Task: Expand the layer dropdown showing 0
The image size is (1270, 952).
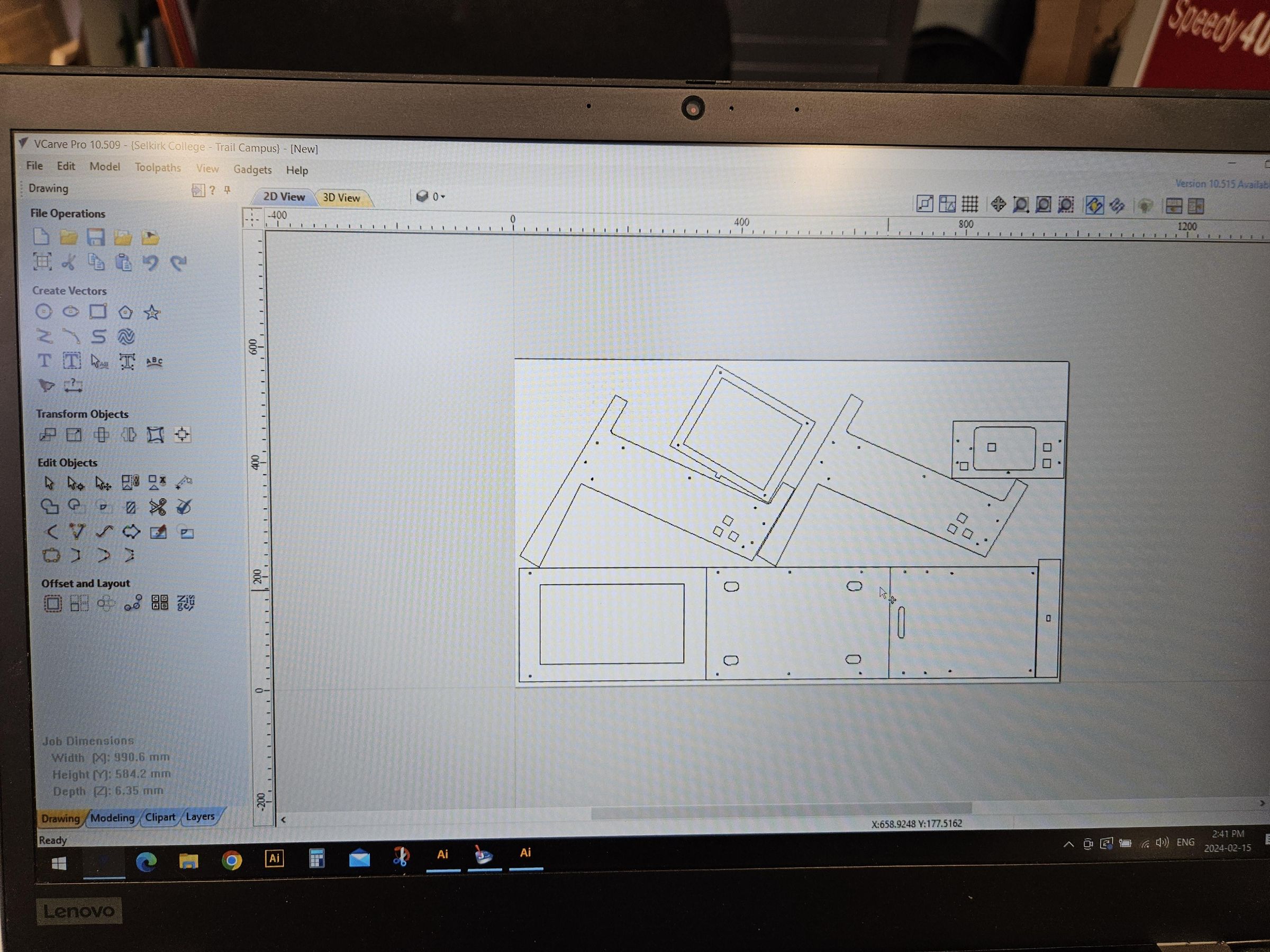Action: (443, 197)
